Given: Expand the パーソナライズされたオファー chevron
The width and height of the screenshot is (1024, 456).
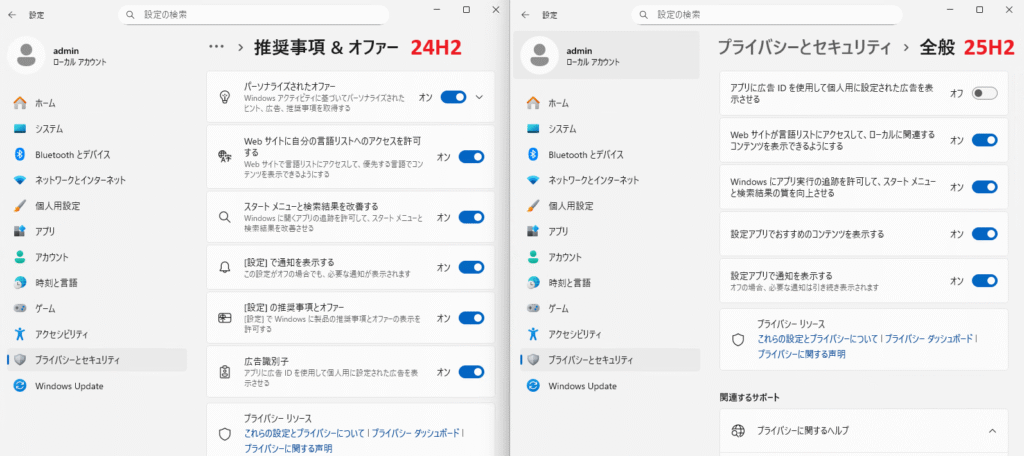Looking at the screenshot, I should pos(479,97).
